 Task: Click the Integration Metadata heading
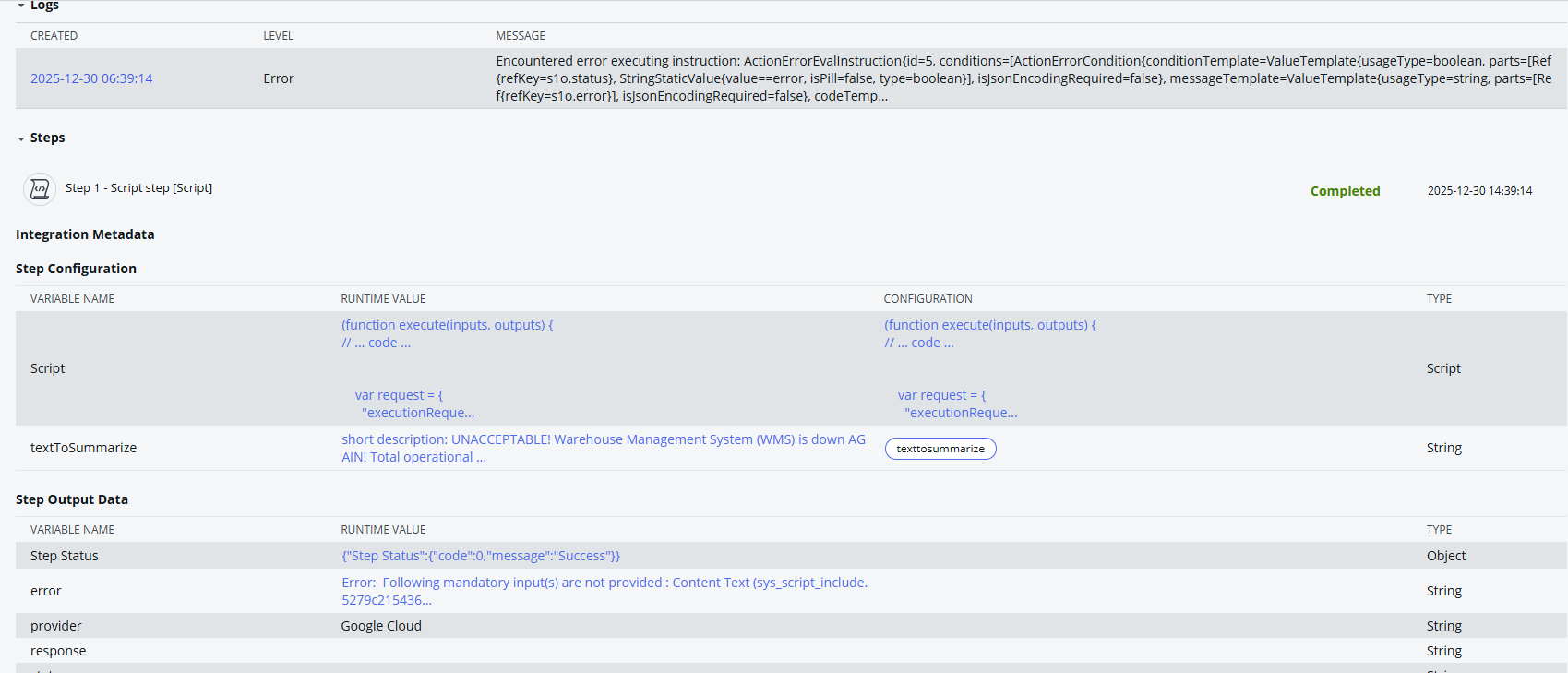(85, 234)
